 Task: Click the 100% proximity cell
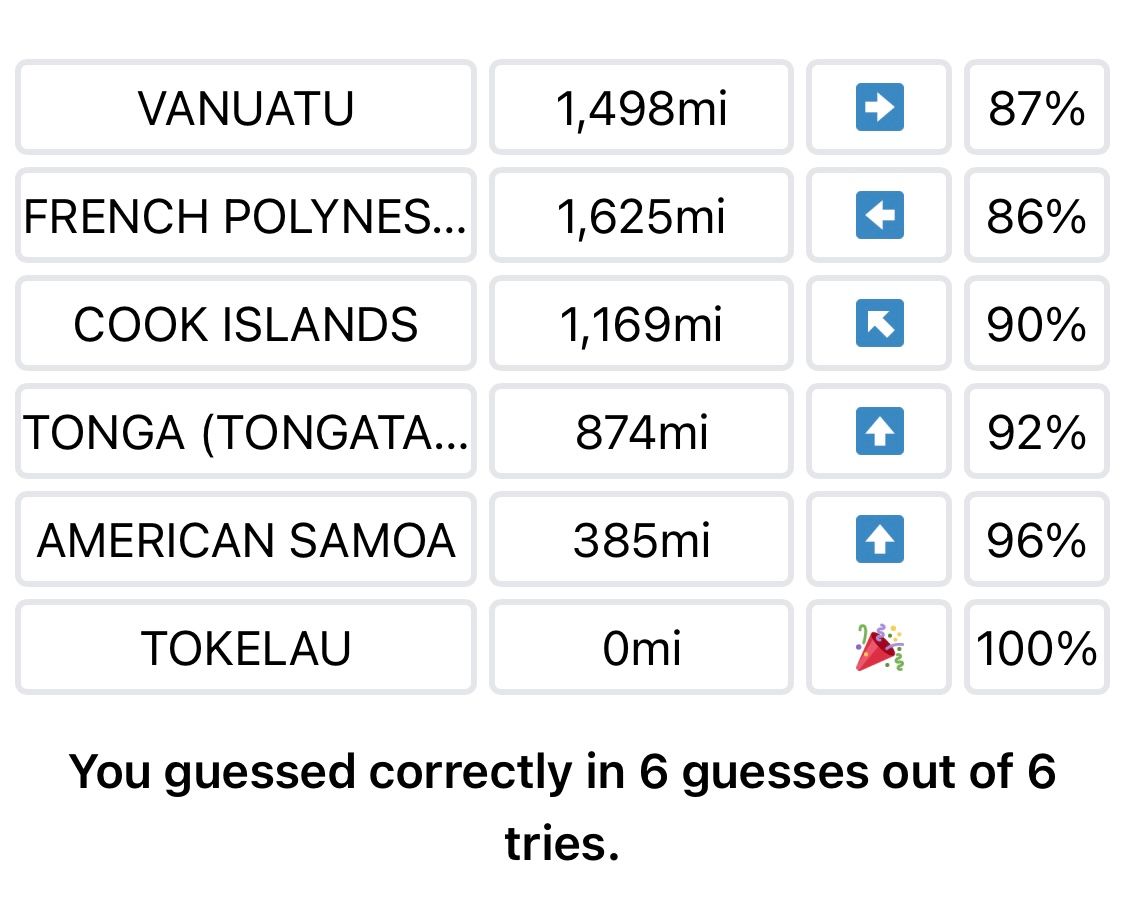point(1037,647)
